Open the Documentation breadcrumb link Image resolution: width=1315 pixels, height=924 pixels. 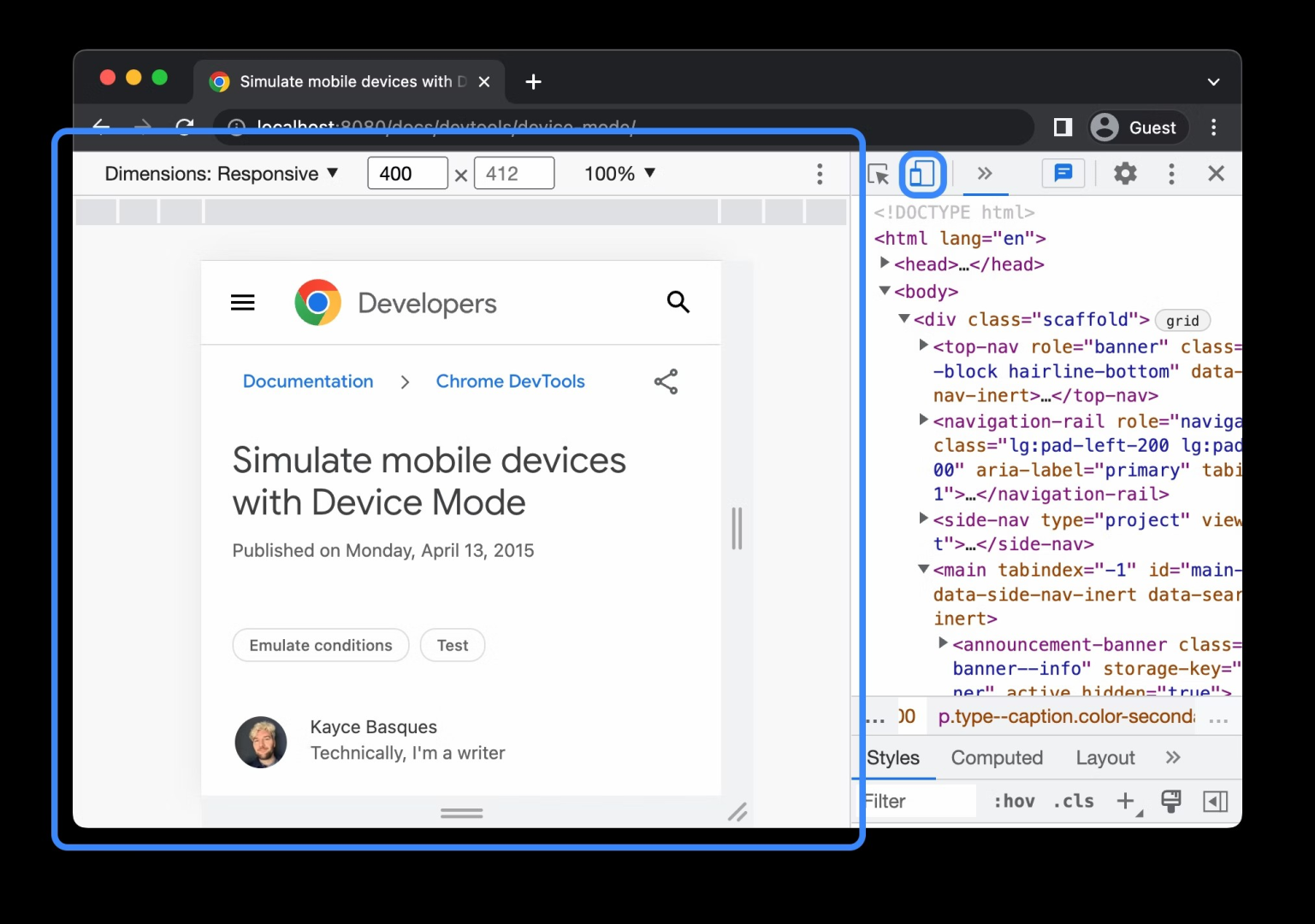[x=308, y=382]
